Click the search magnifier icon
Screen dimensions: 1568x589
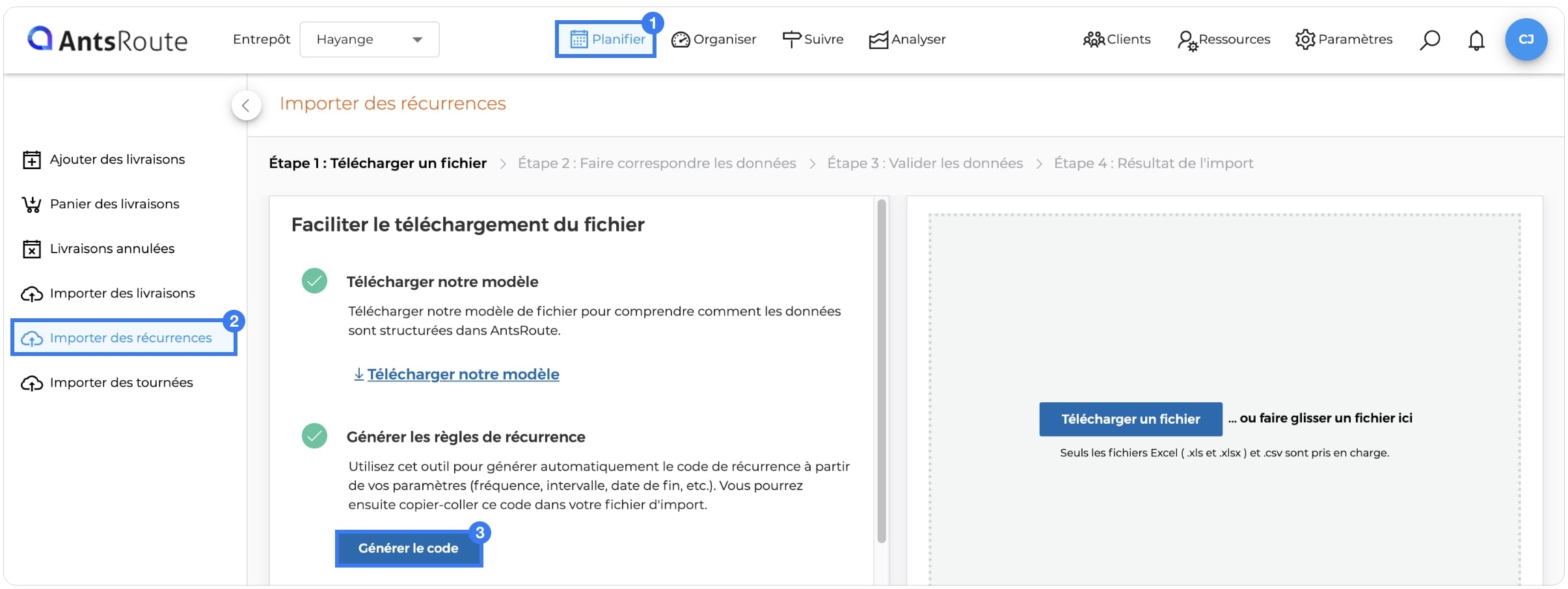[x=1429, y=40]
